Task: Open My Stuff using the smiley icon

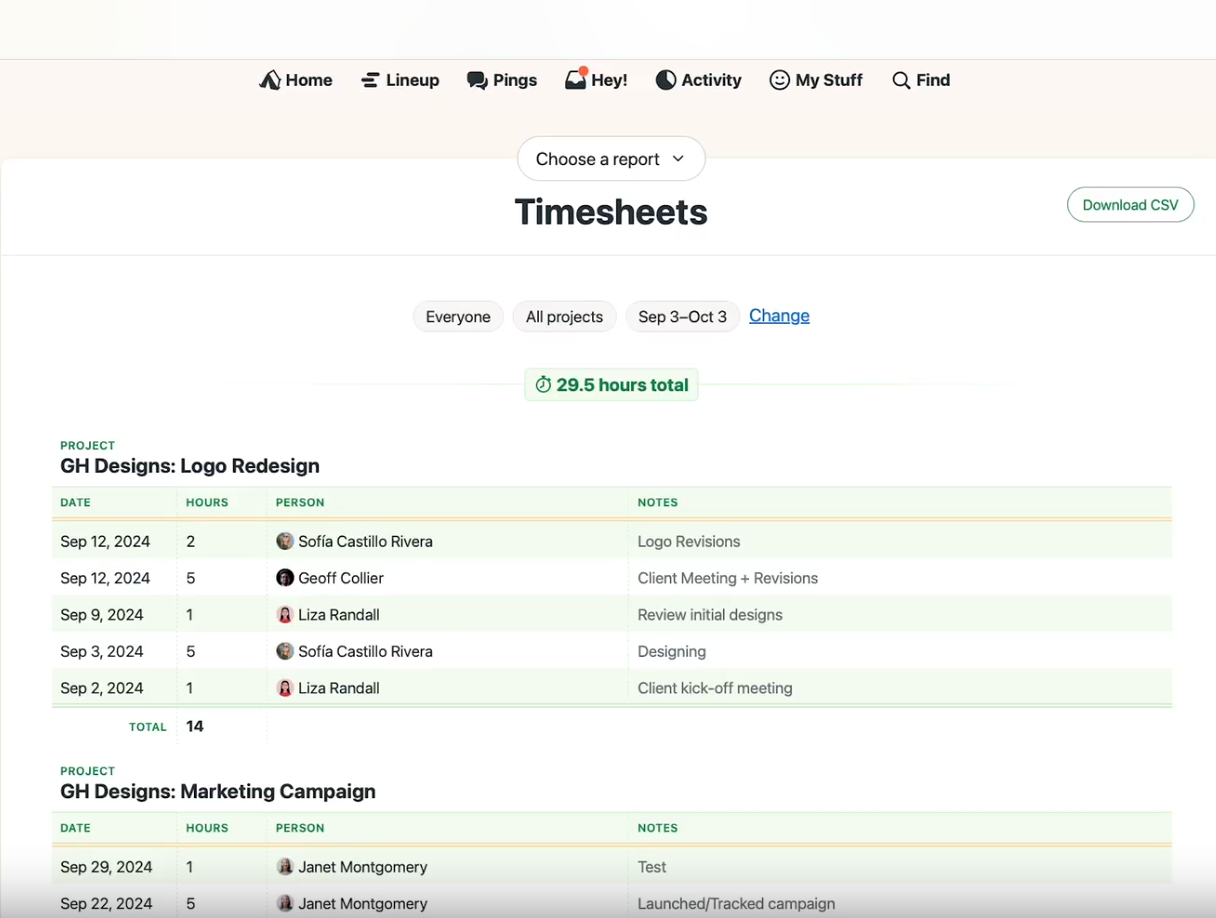Action: (x=780, y=80)
